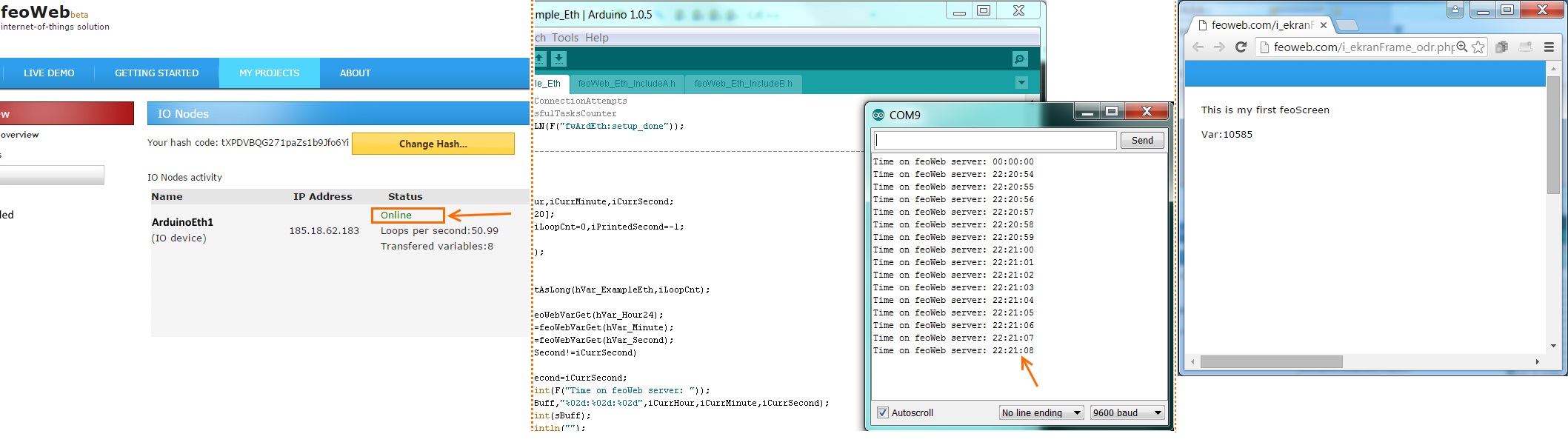Open a new Chrome tab
This screenshot has height=448, width=1568.
[x=1347, y=26]
